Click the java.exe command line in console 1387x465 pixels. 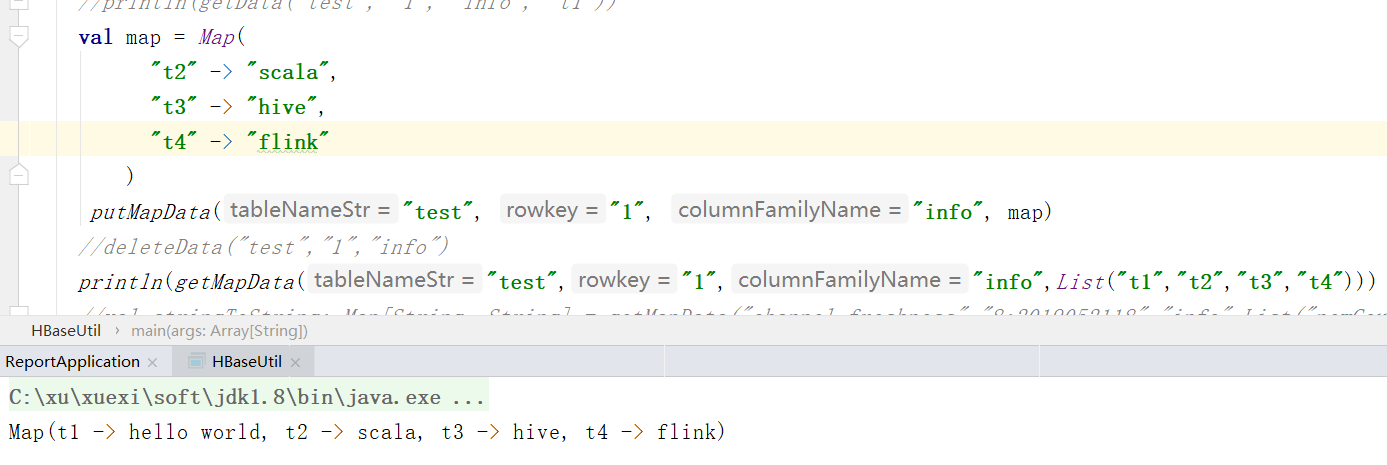pyautogui.click(x=248, y=397)
